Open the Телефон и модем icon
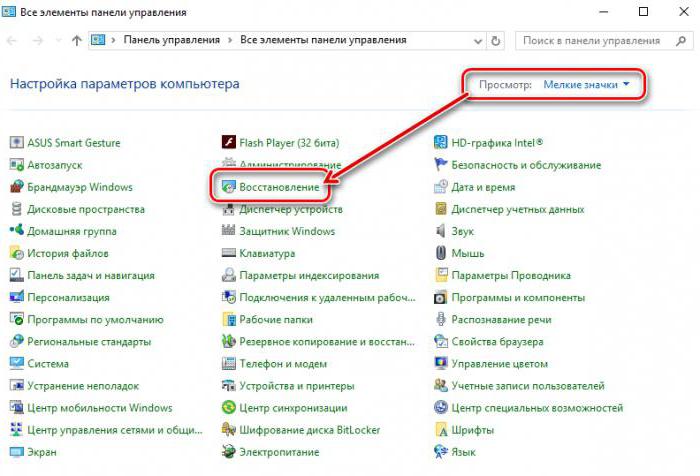This screenshot has height=476, width=700. 229,363
